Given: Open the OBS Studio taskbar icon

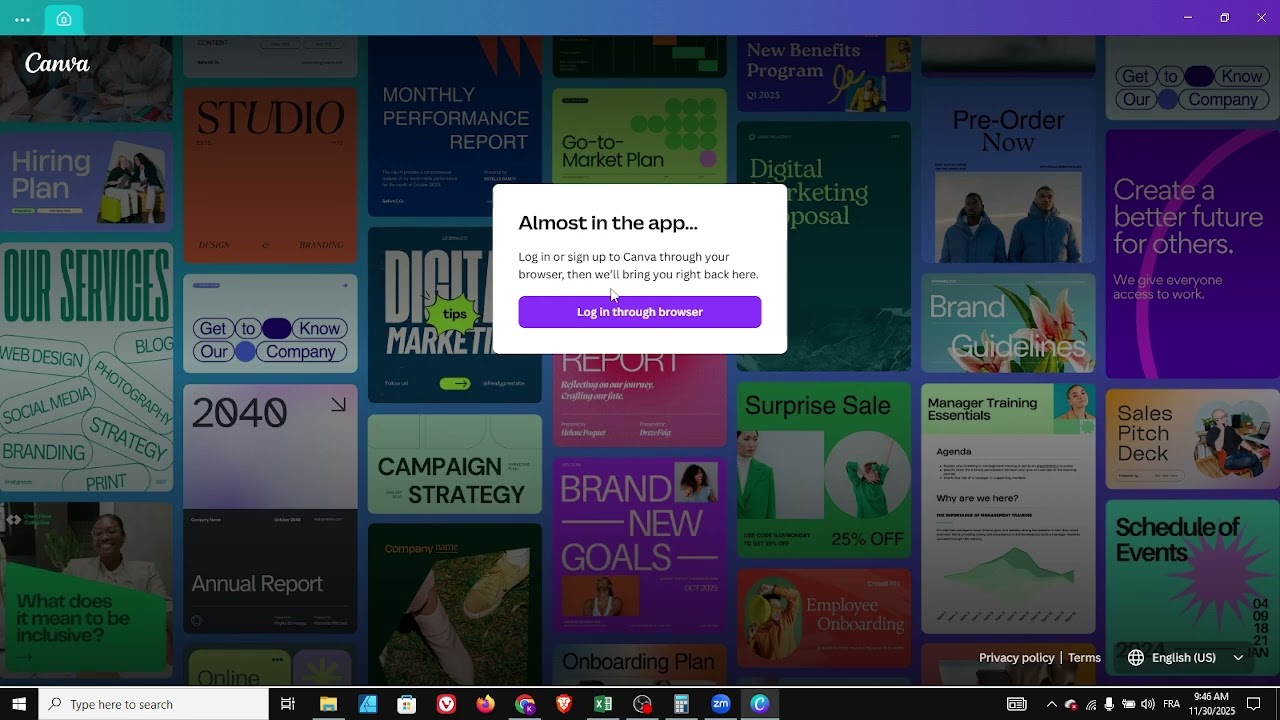Looking at the screenshot, I should [x=642, y=704].
